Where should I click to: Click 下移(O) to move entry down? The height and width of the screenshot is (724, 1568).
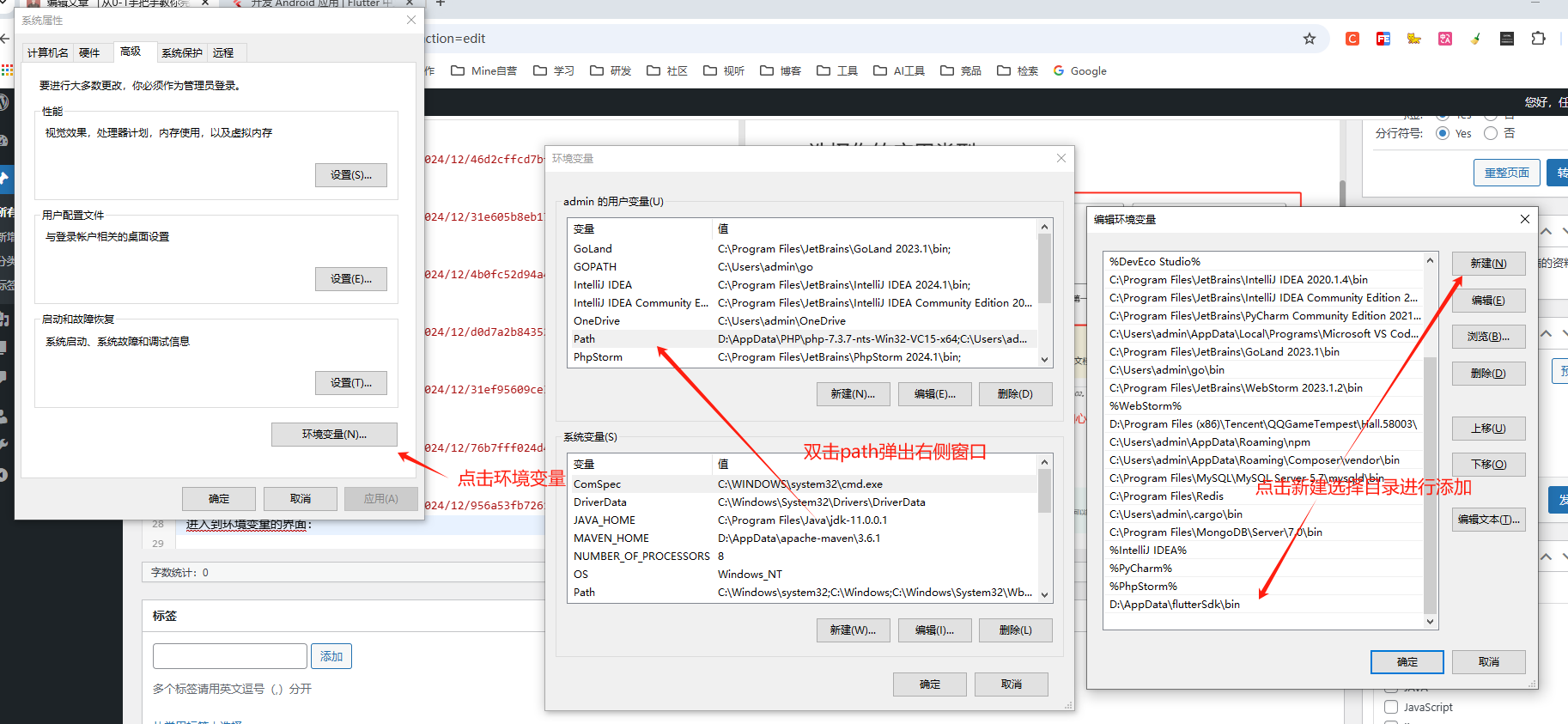pos(1488,465)
